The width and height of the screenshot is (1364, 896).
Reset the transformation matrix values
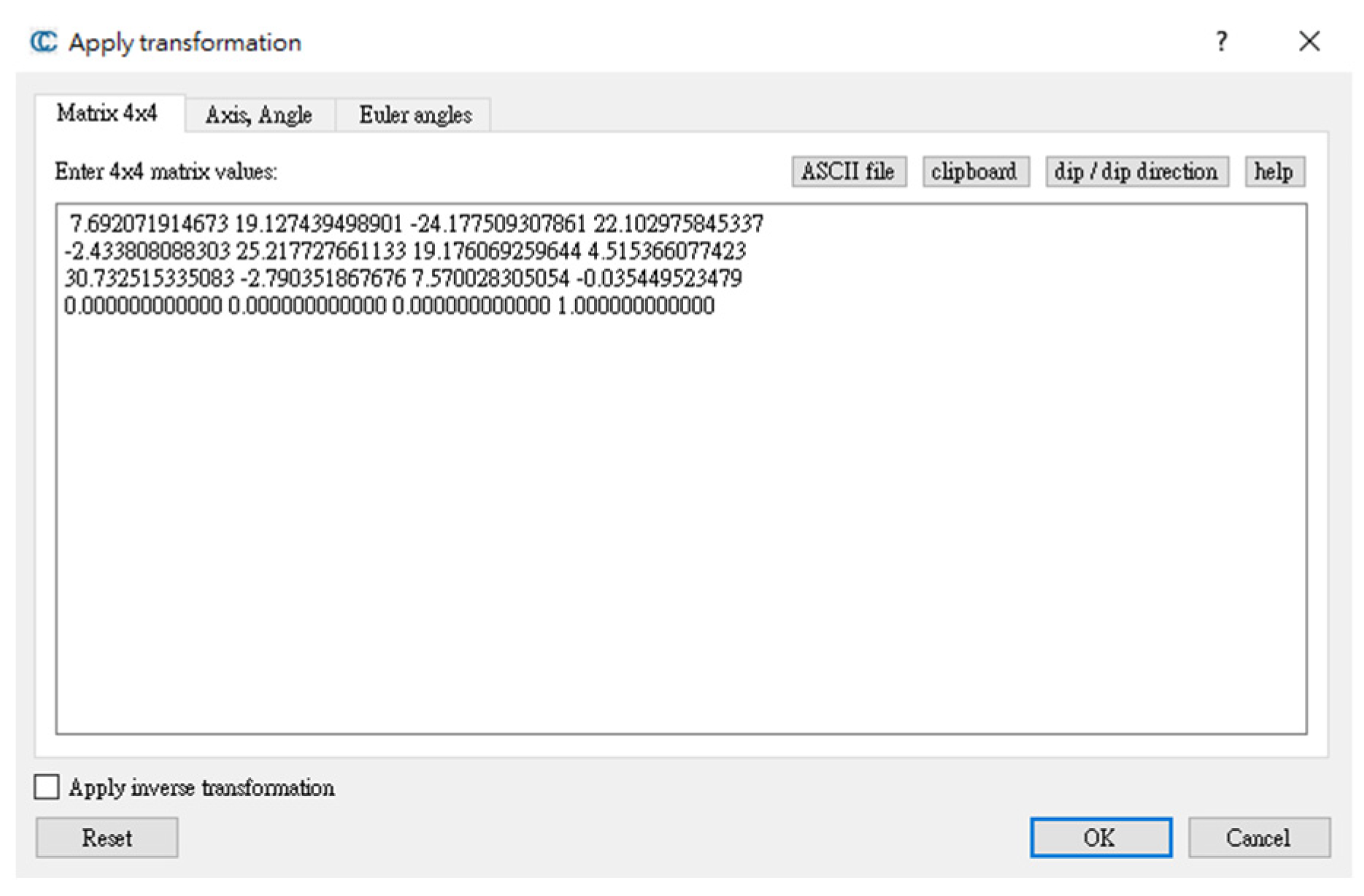coord(107,838)
